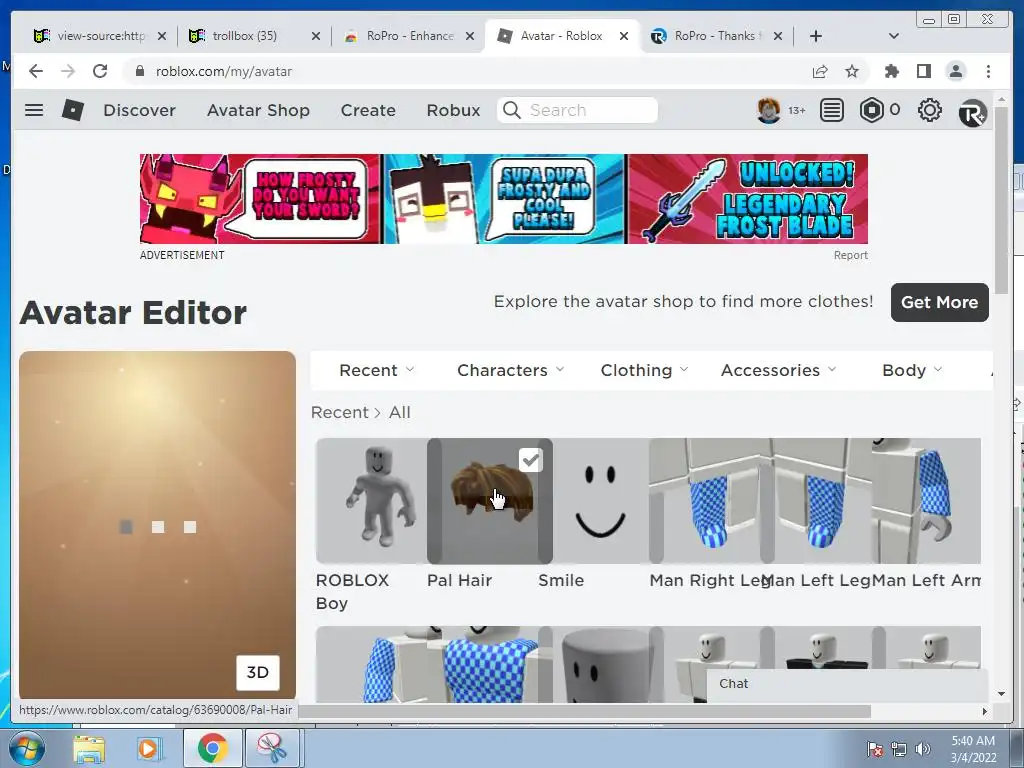Click the Pal Hair item name
1024x768 pixels.
(x=459, y=581)
